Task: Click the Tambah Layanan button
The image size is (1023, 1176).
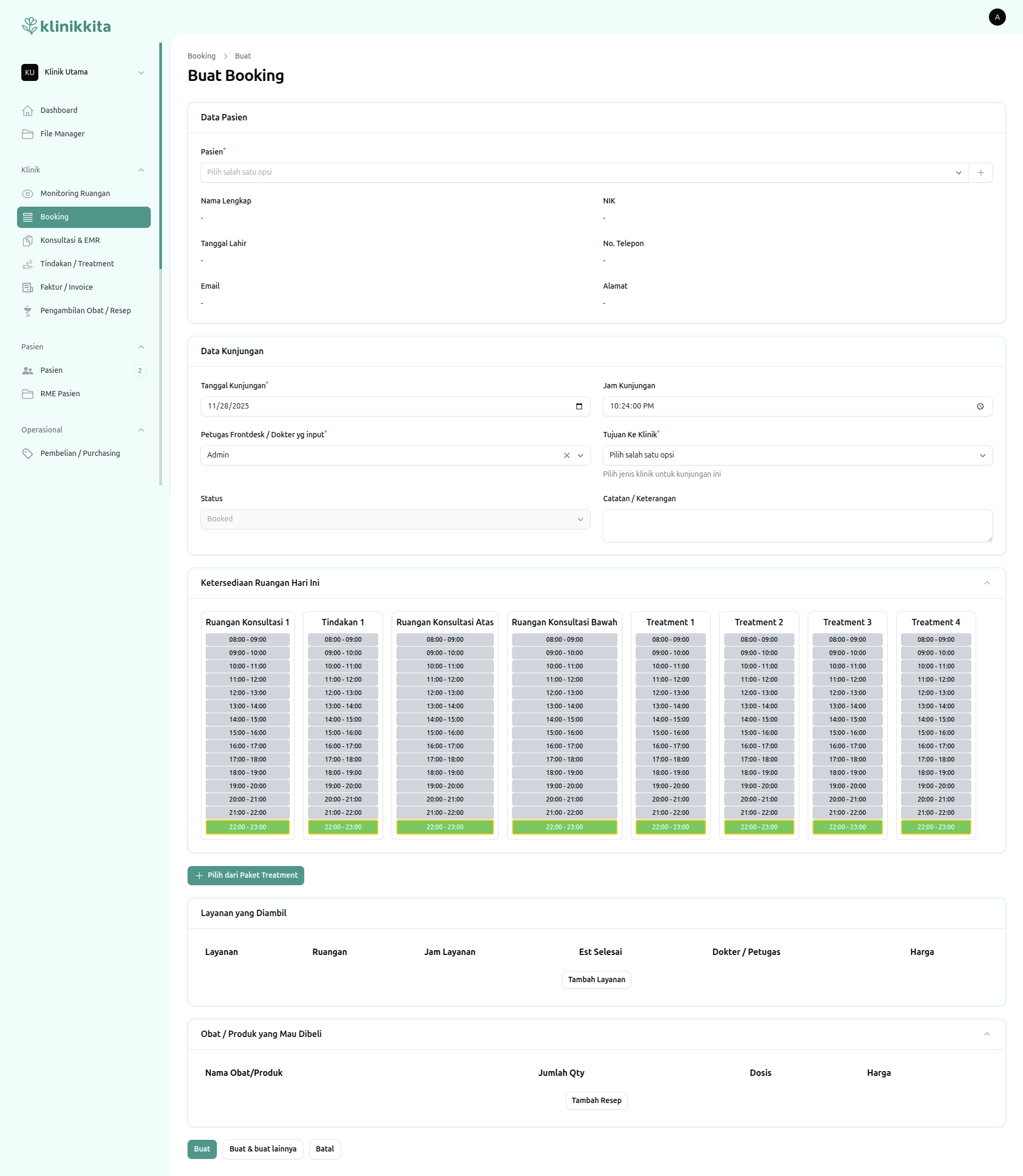Action: pyautogui.click(x=596, y=979)
